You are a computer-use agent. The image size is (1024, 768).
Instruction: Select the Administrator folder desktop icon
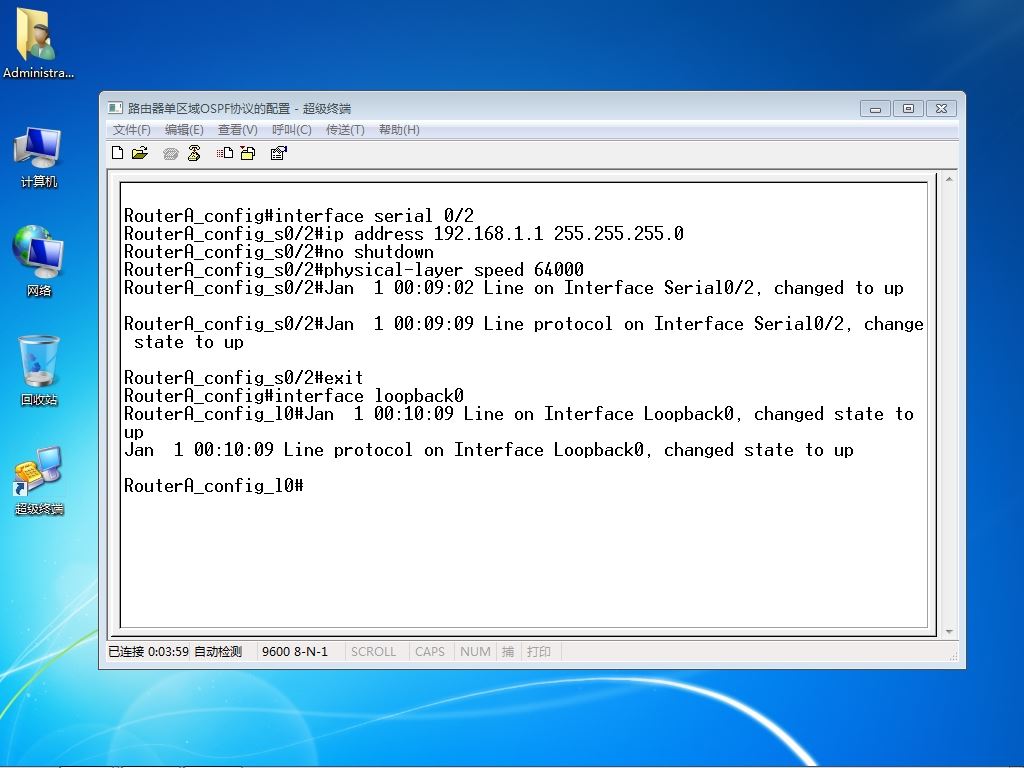coord(38,43)
